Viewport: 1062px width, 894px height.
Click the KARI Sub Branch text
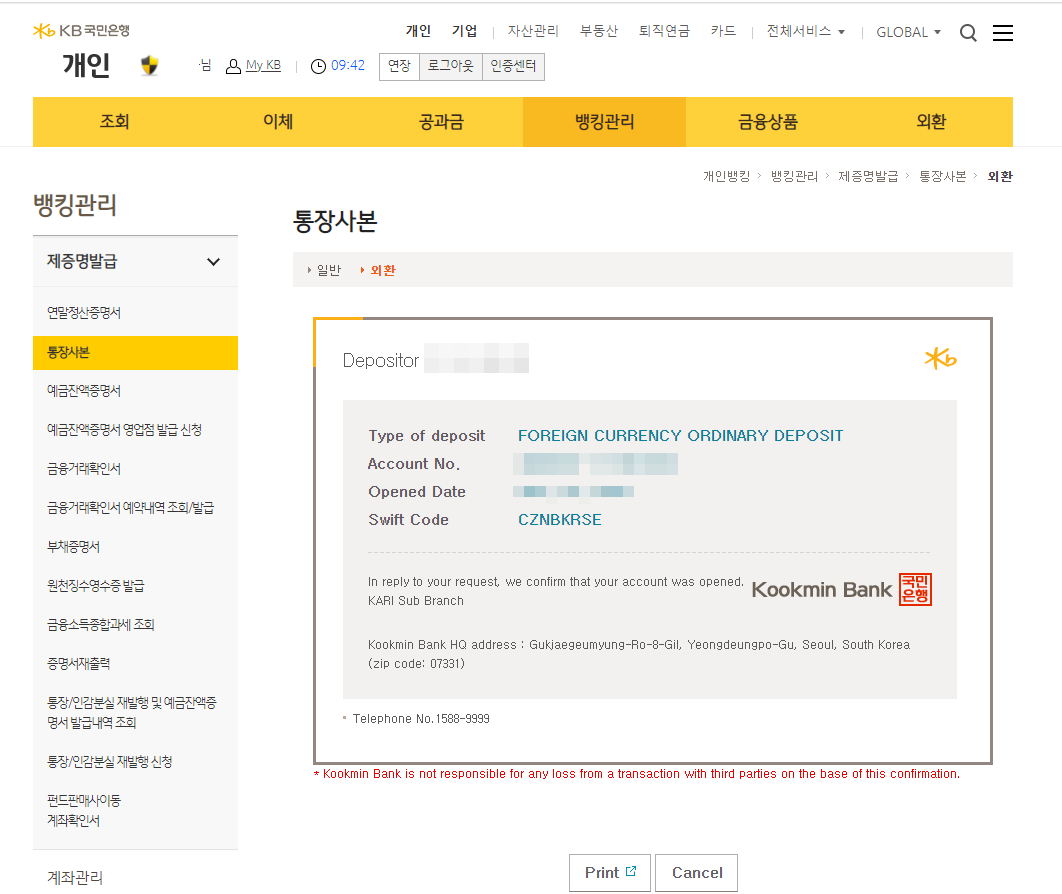click(x=416, y=601)
